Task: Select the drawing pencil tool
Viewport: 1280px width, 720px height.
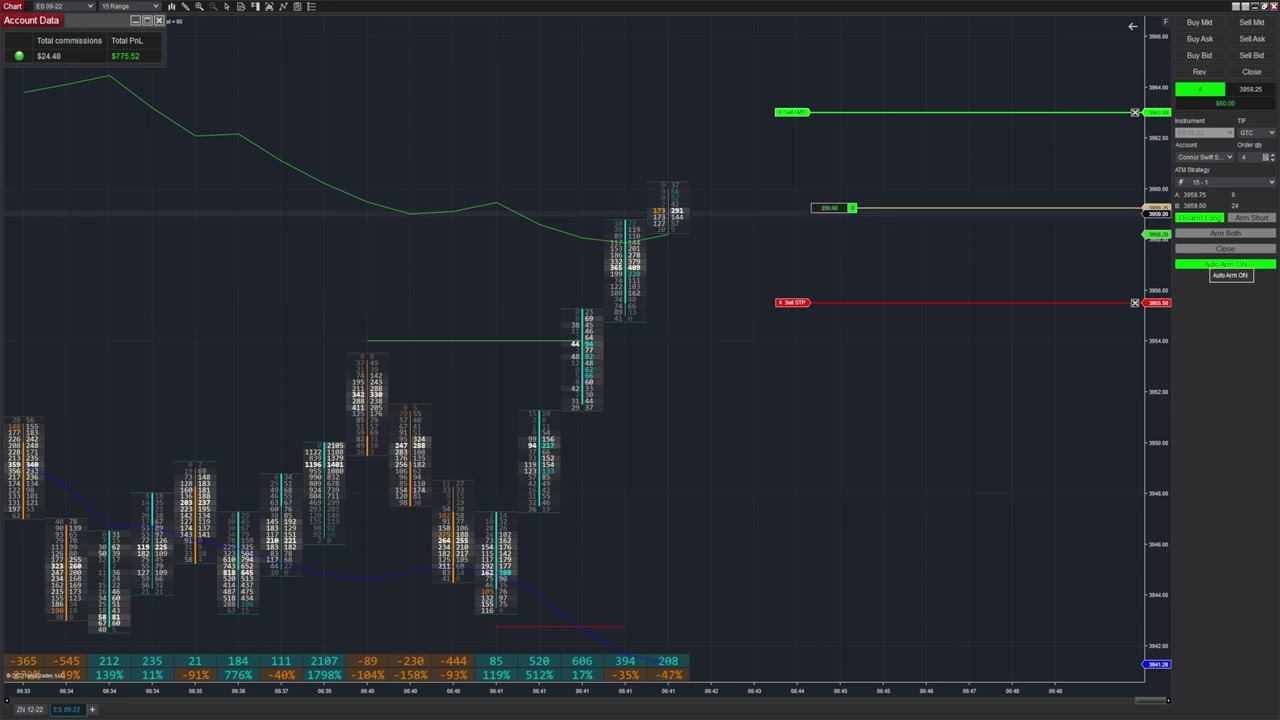Action: [185, 6]
